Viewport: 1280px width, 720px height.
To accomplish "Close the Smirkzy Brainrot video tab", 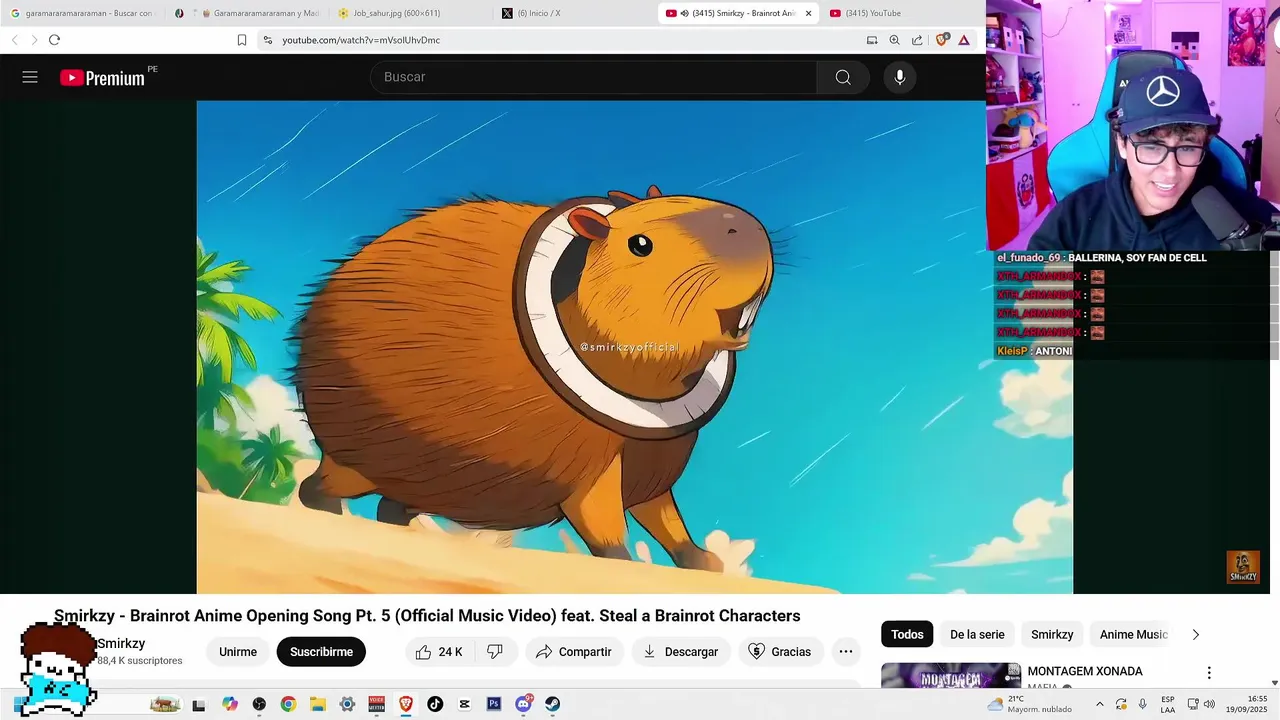I will point(808,13).
